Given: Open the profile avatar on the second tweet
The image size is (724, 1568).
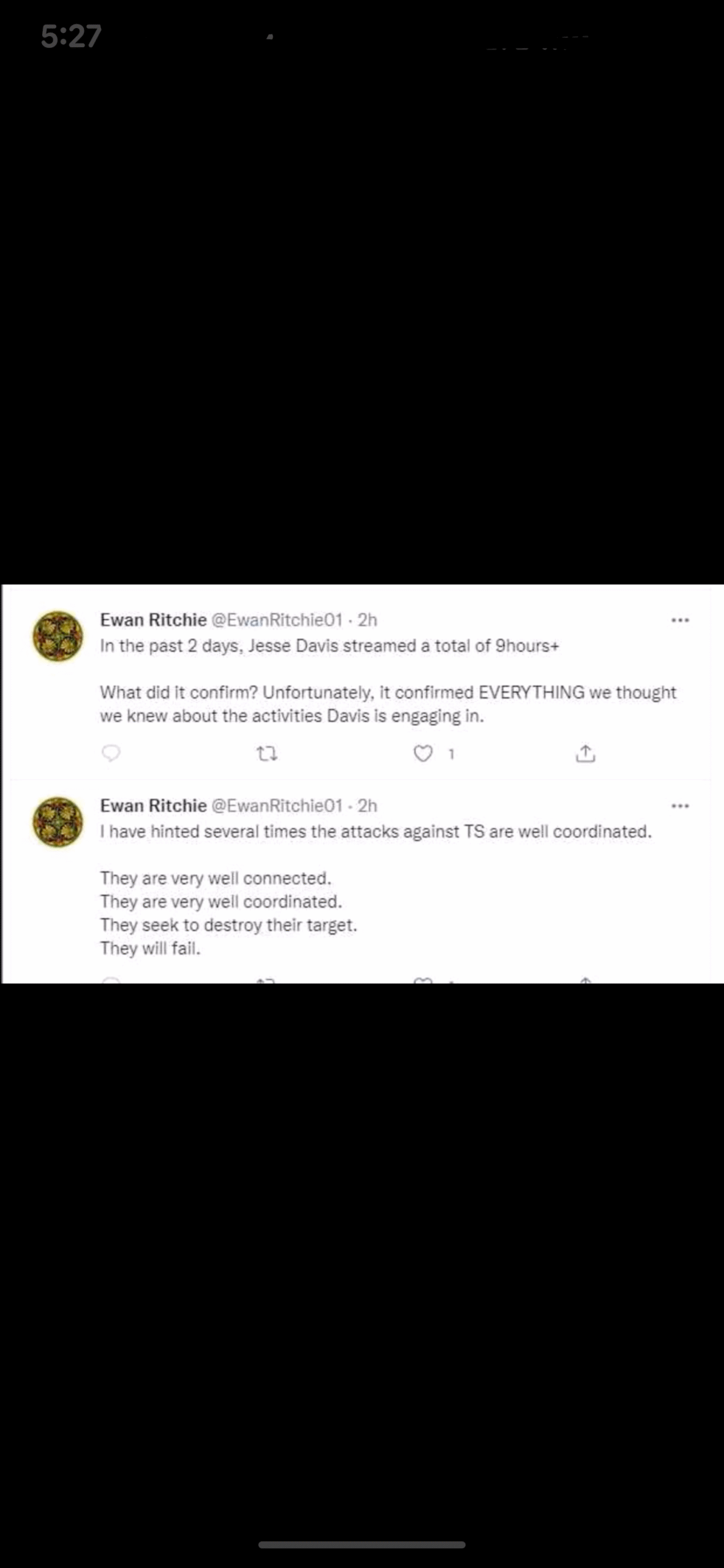Looking at the screenshot, I should [58, 822].
